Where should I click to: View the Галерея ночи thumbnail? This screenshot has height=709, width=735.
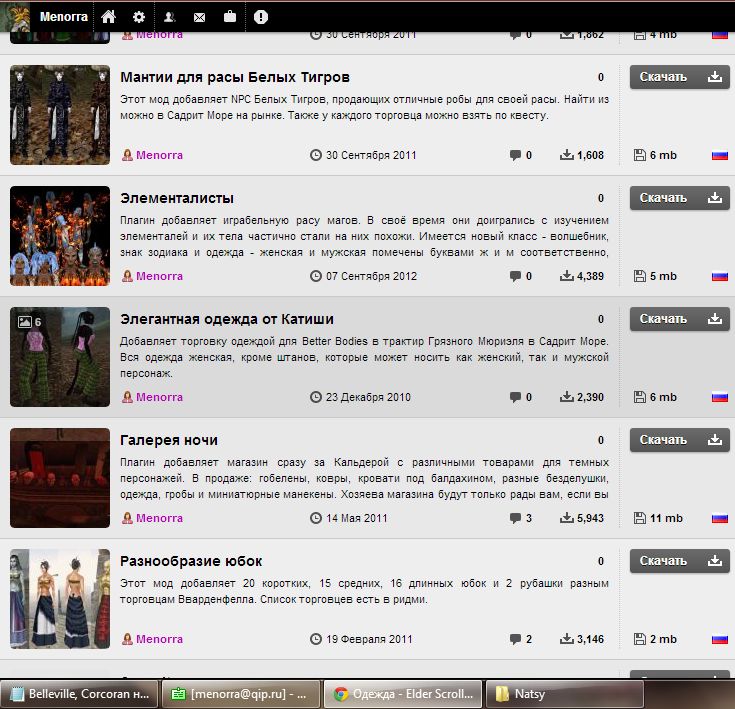[x=60, y=478]
